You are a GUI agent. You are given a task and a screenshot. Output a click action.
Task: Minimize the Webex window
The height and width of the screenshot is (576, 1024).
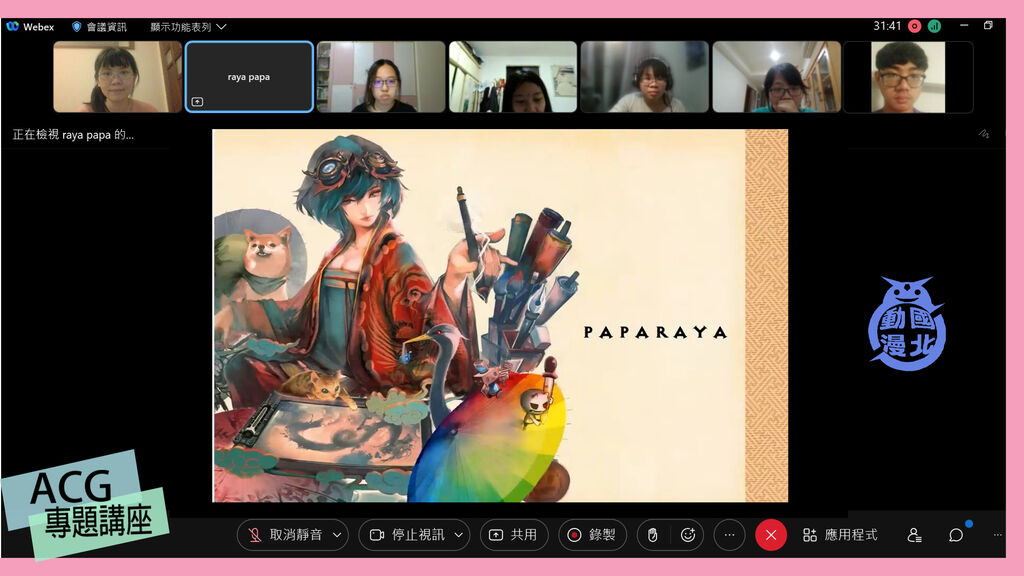(x=964, y=25)
